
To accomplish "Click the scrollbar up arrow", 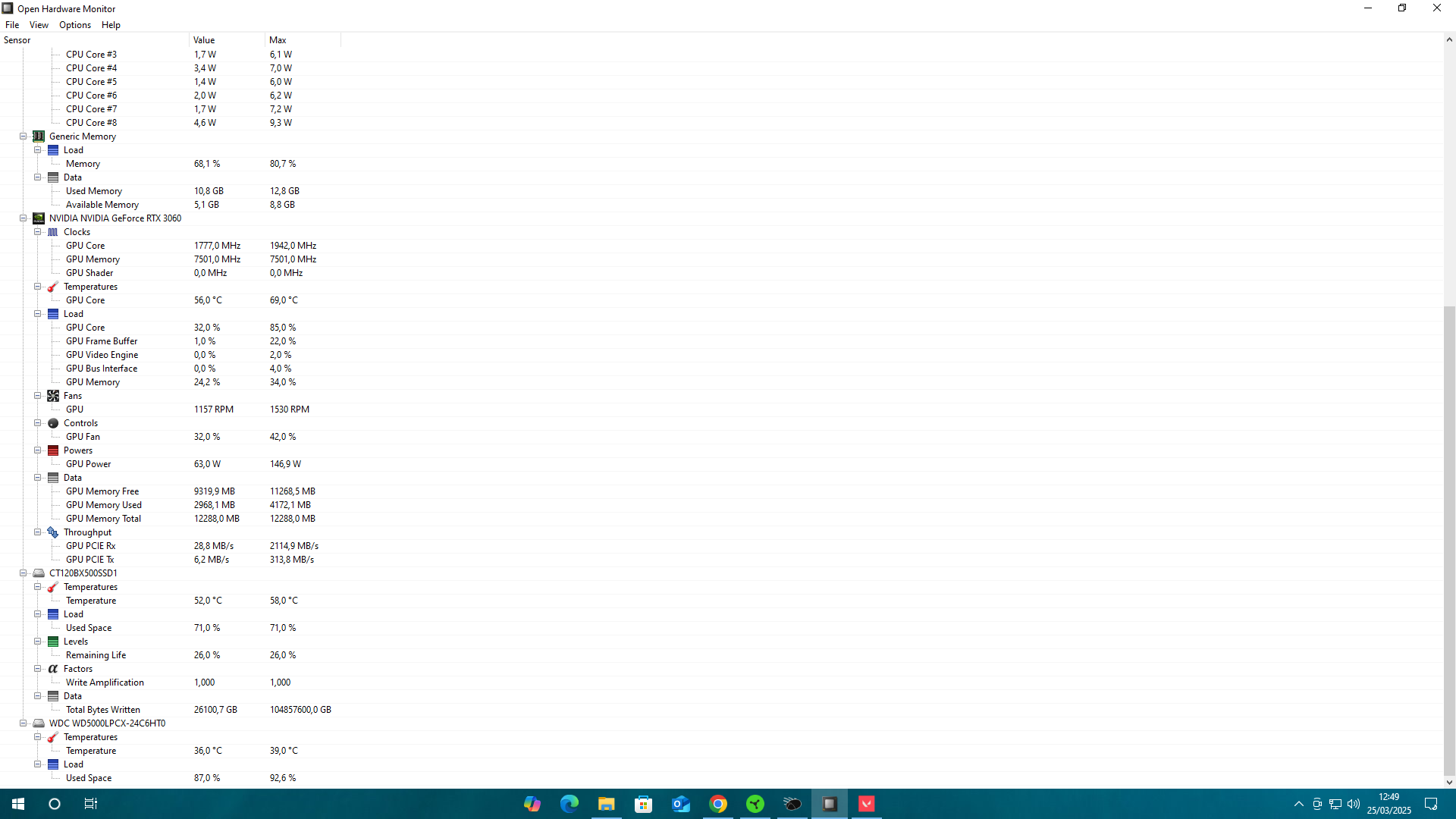I will 1449,39.
